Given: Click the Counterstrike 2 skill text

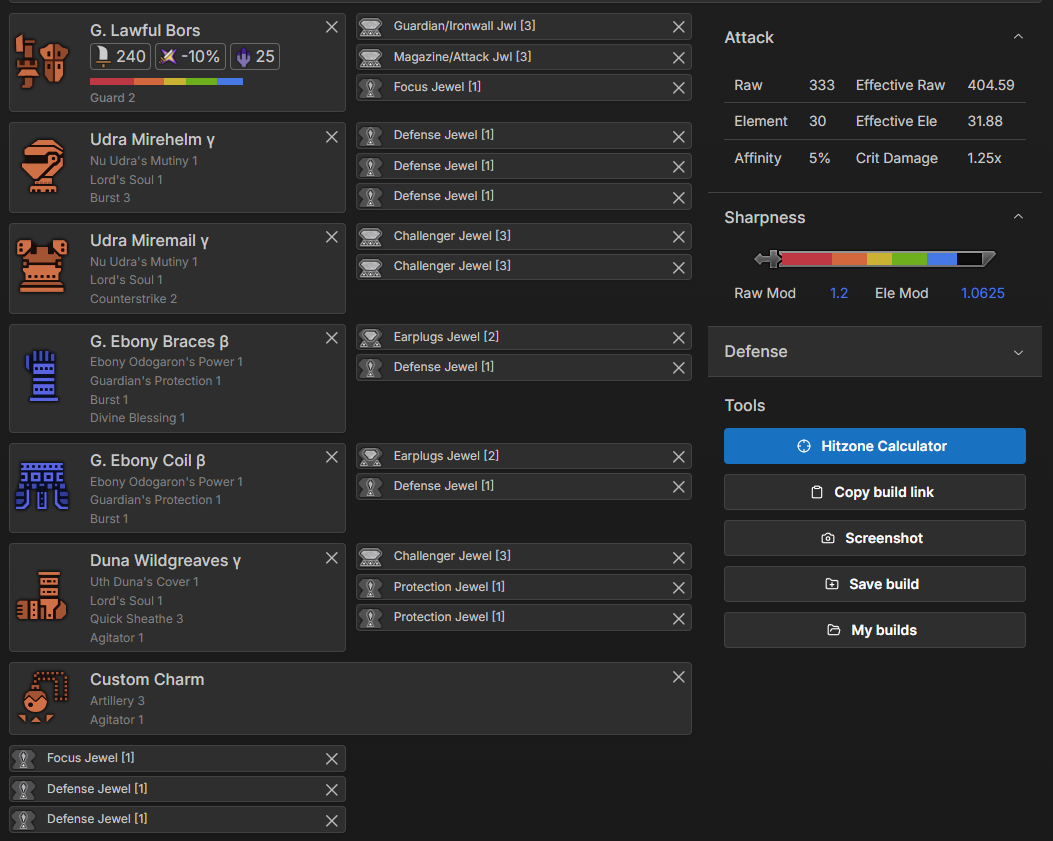Looking at the screenshot, I should point(134,298).
